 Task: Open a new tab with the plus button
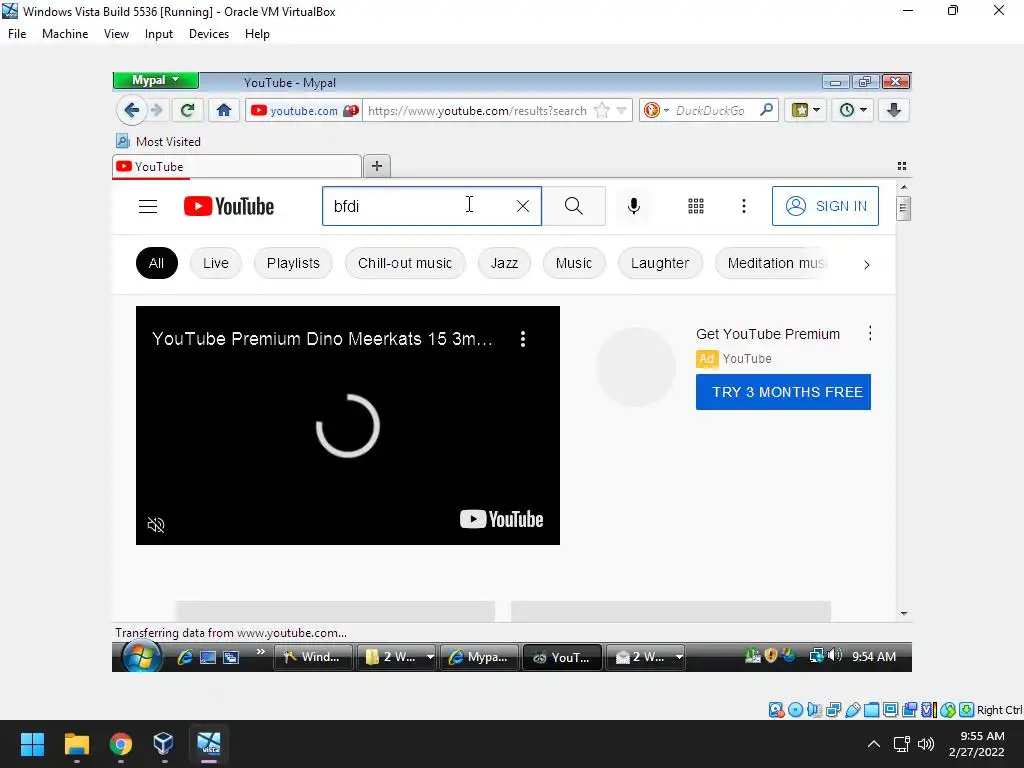377,166
